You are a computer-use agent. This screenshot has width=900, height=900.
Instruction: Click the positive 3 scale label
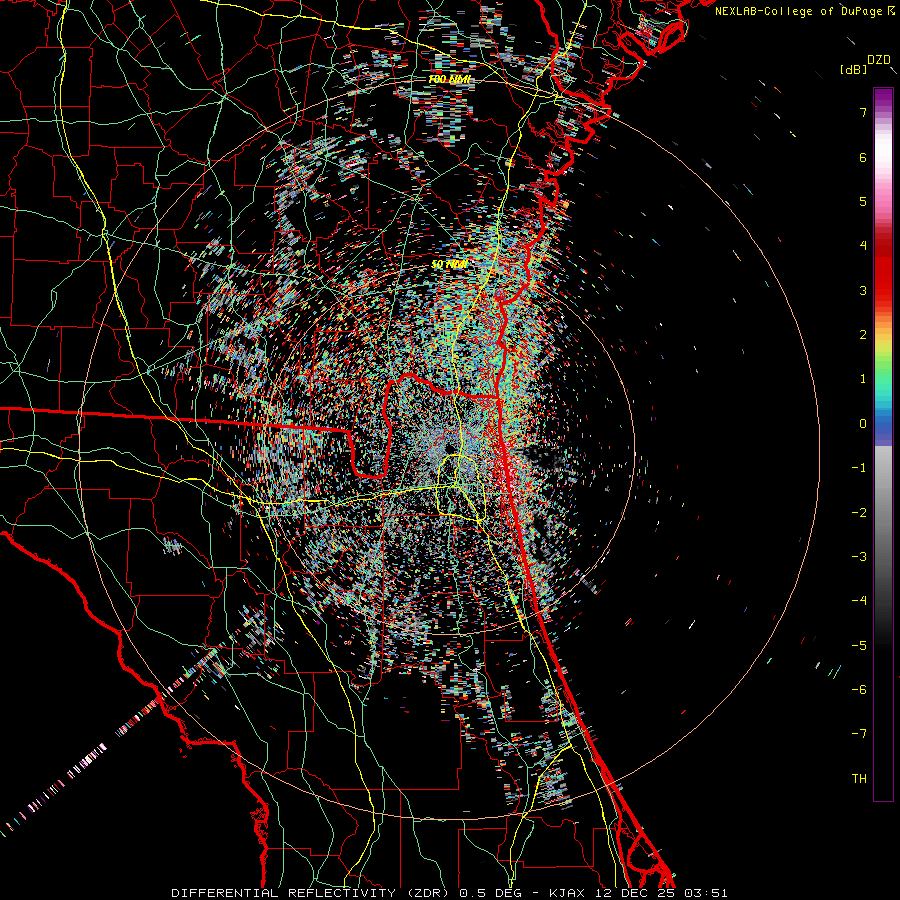point(863,290)
